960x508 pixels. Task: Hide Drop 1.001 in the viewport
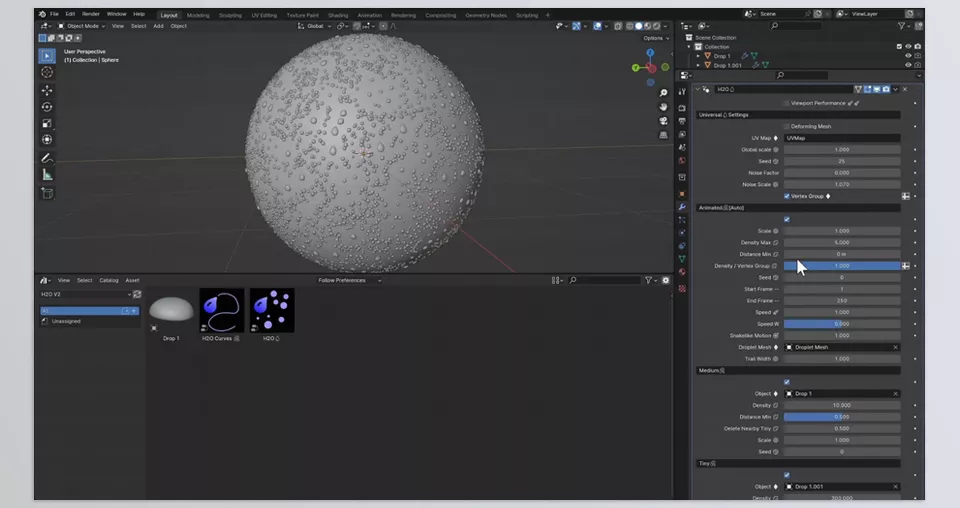(x=909, y=65)
